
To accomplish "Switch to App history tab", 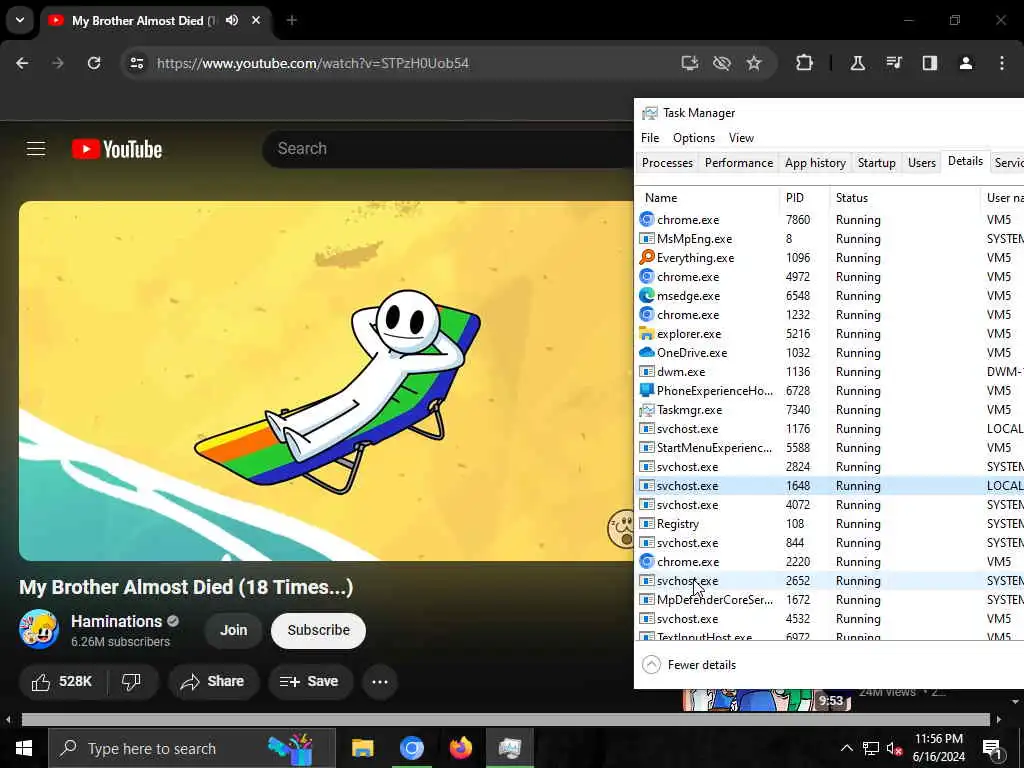I will pos(815,163).
